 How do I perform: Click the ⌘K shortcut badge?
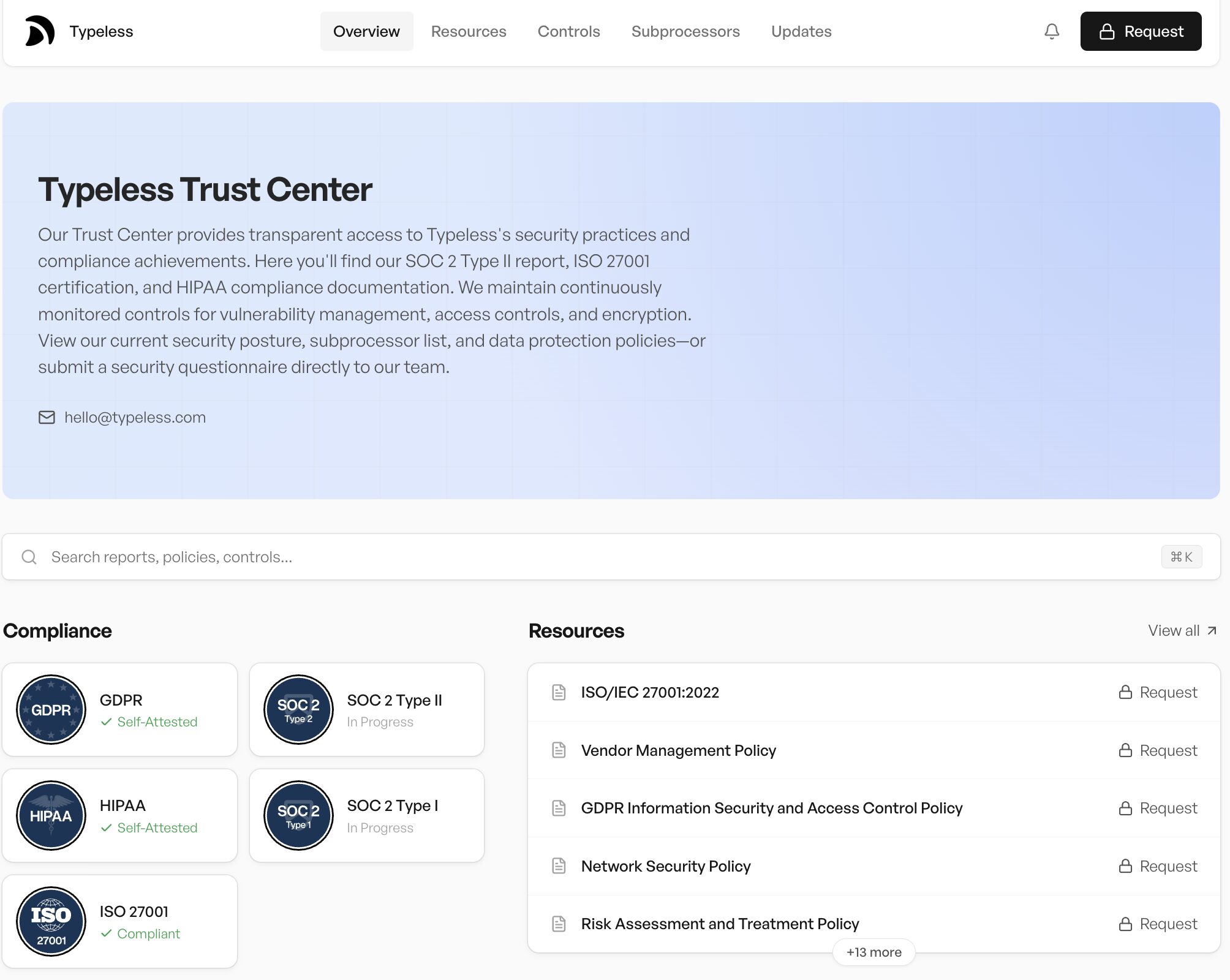(x=1182, y=557)
